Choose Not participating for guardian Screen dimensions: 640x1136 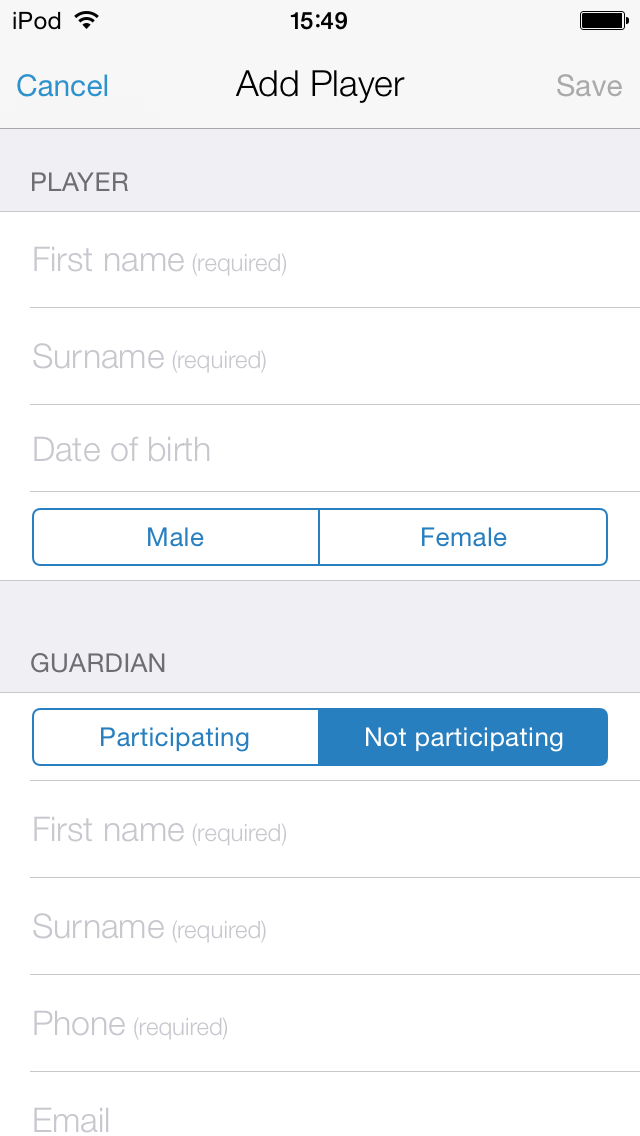pos(463,737)
